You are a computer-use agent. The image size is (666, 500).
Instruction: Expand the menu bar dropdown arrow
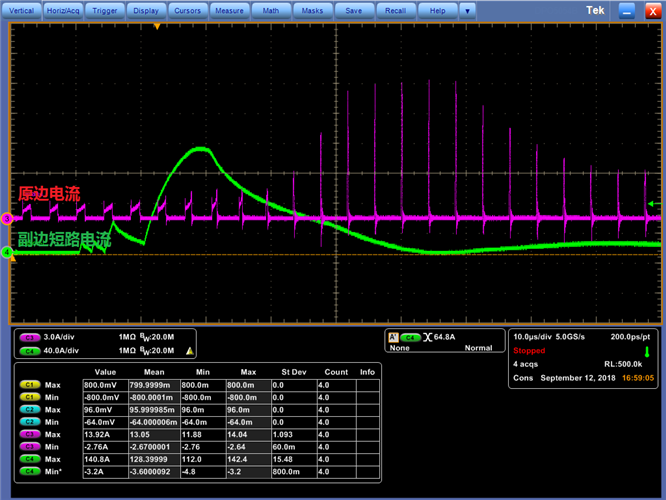tap(467, 10)
